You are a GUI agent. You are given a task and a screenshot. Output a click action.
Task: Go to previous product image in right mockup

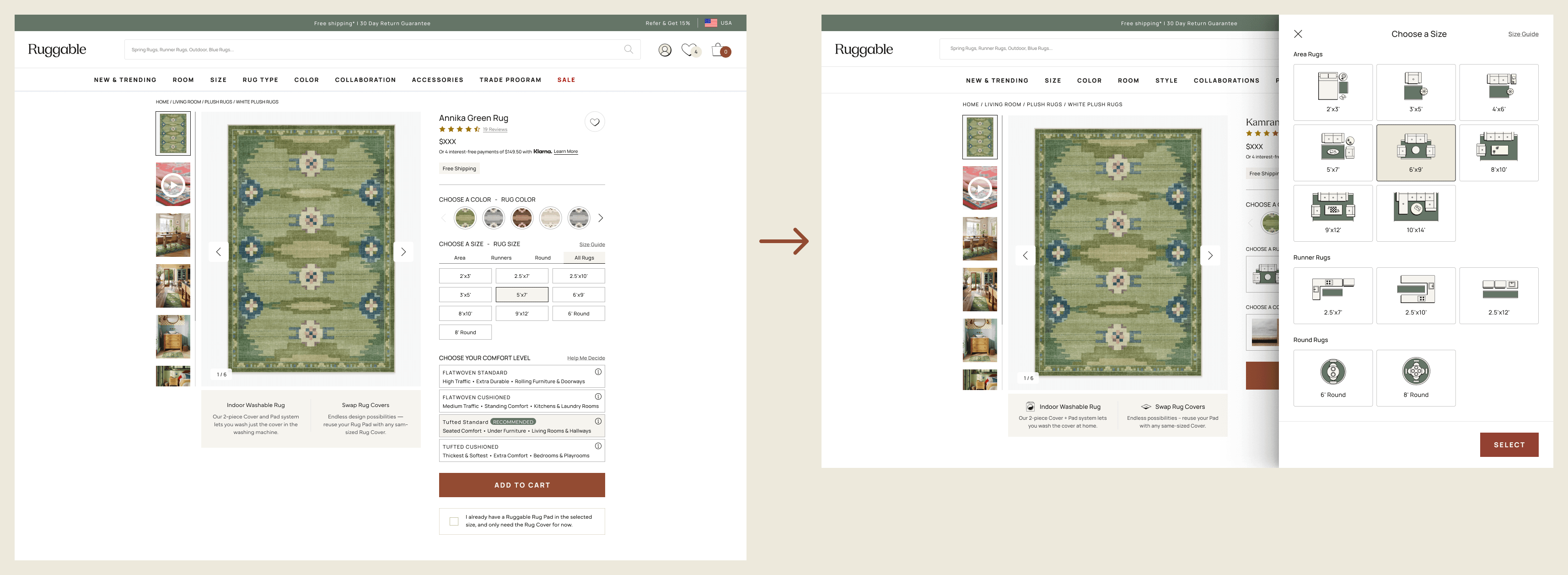[1025, 255]
